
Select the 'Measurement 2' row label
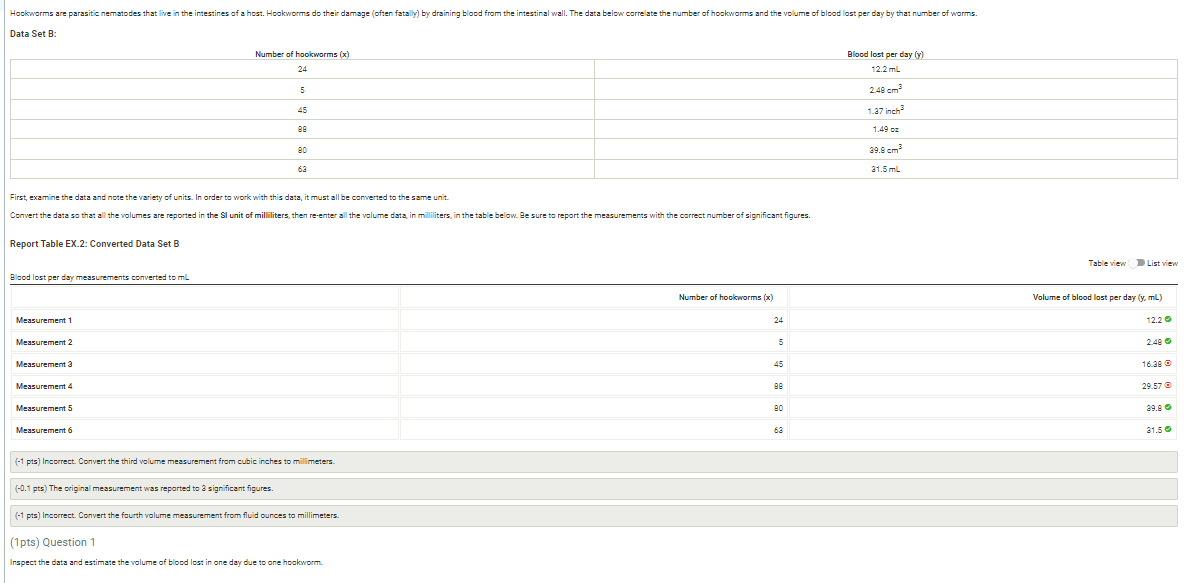(x=44, y=342)
